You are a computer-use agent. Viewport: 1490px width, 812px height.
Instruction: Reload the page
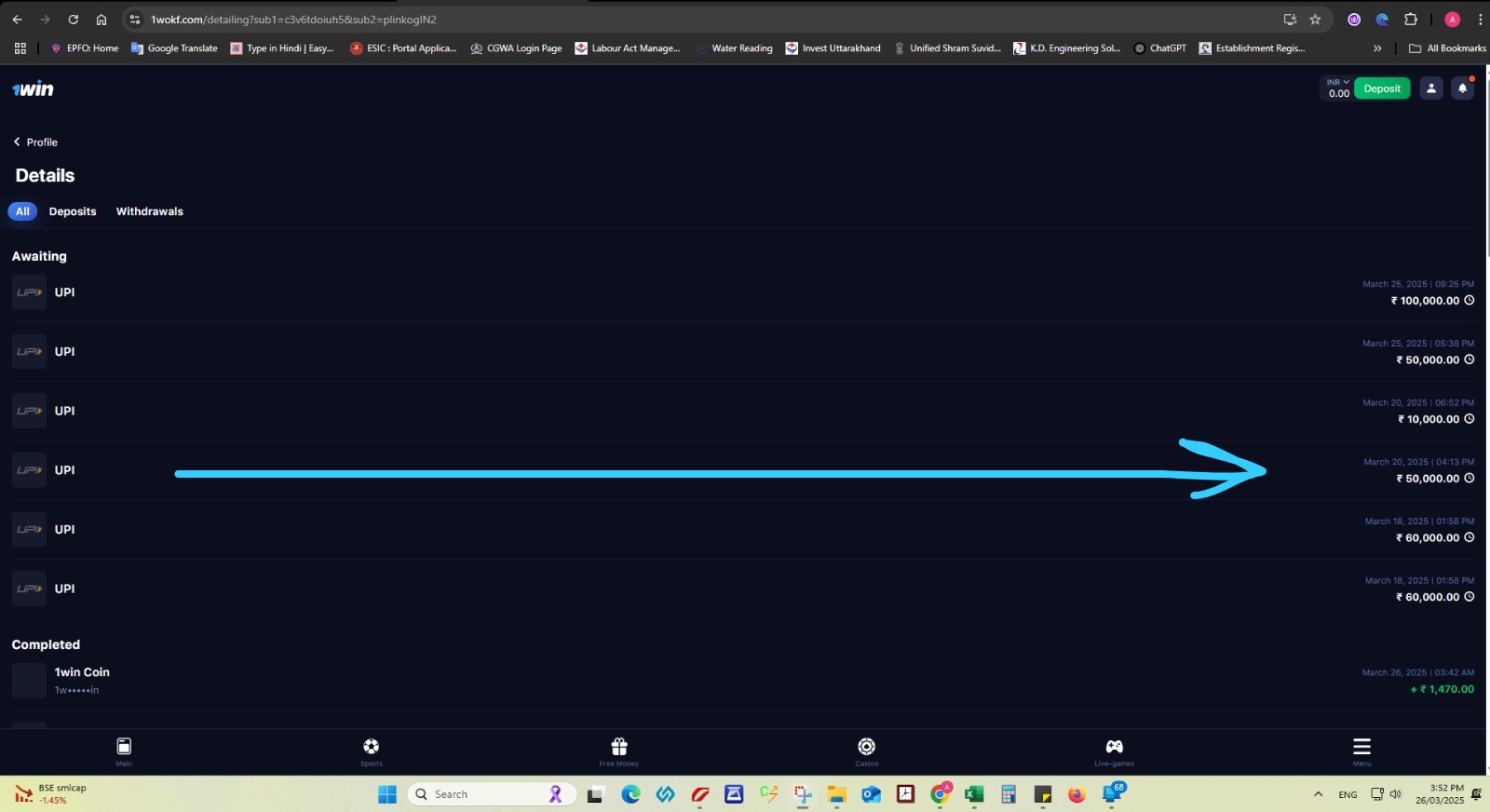point(74,20)
